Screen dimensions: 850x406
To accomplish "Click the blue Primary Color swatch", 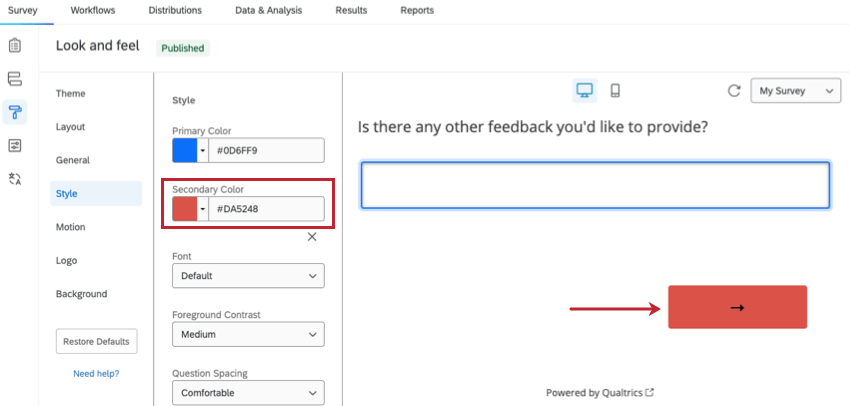I will (x=185, y=150).
